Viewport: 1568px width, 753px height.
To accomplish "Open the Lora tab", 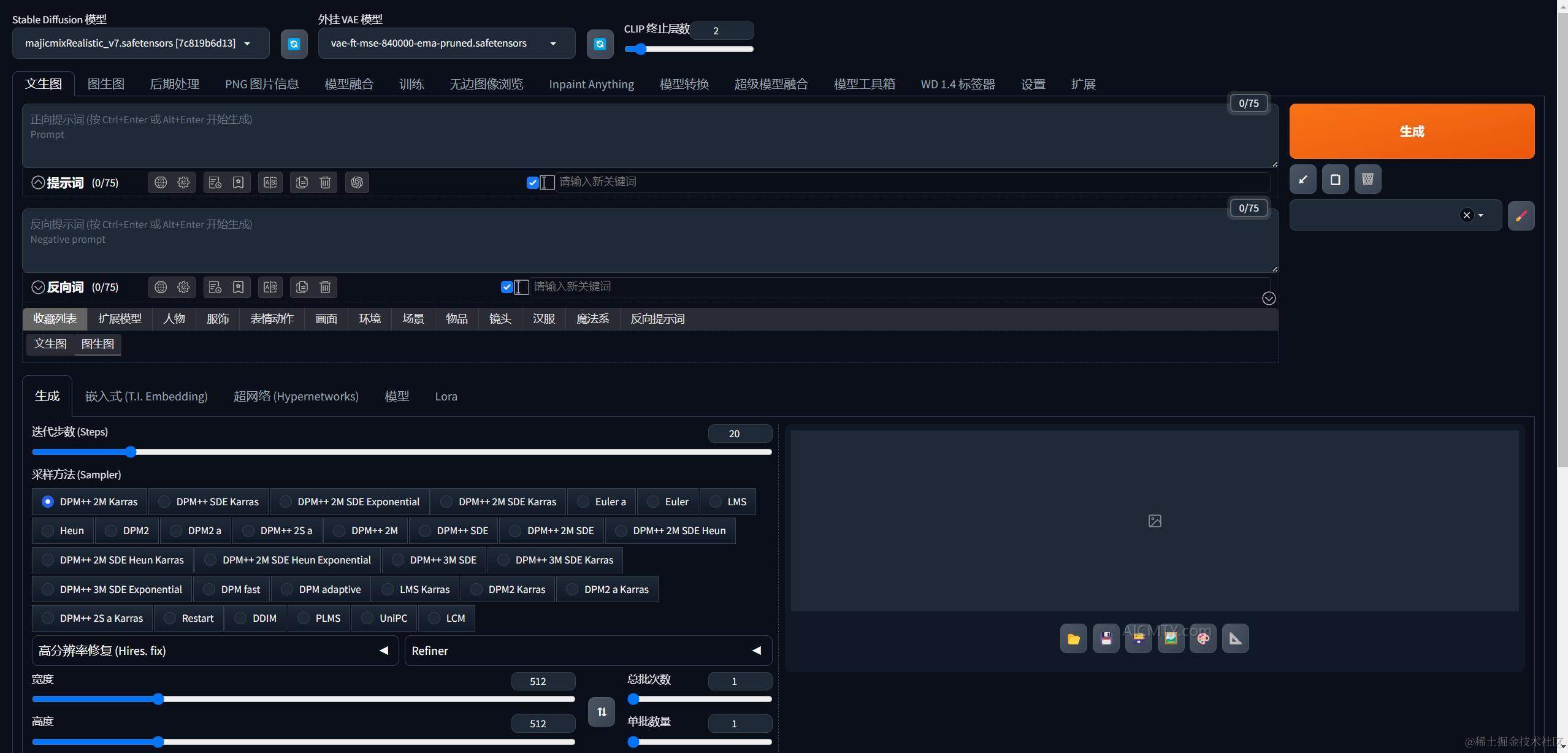I will (x=446, y=396).
